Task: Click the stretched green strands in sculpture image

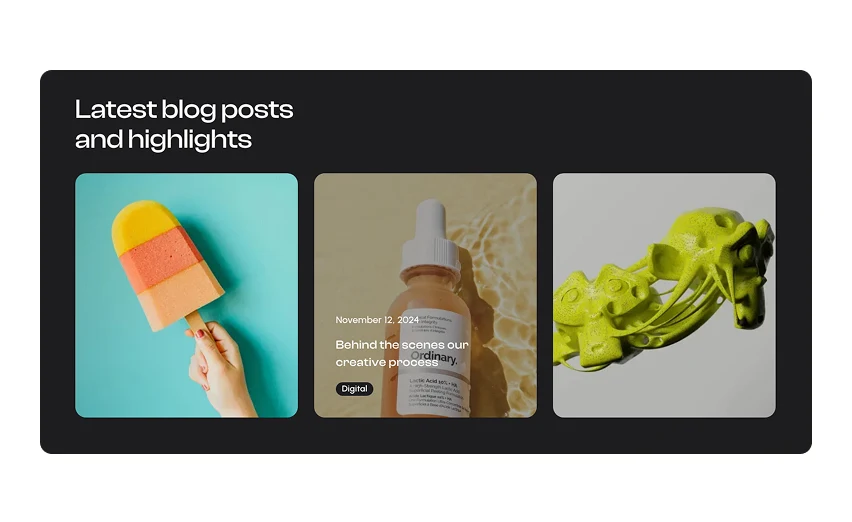Action: (687, 310)
